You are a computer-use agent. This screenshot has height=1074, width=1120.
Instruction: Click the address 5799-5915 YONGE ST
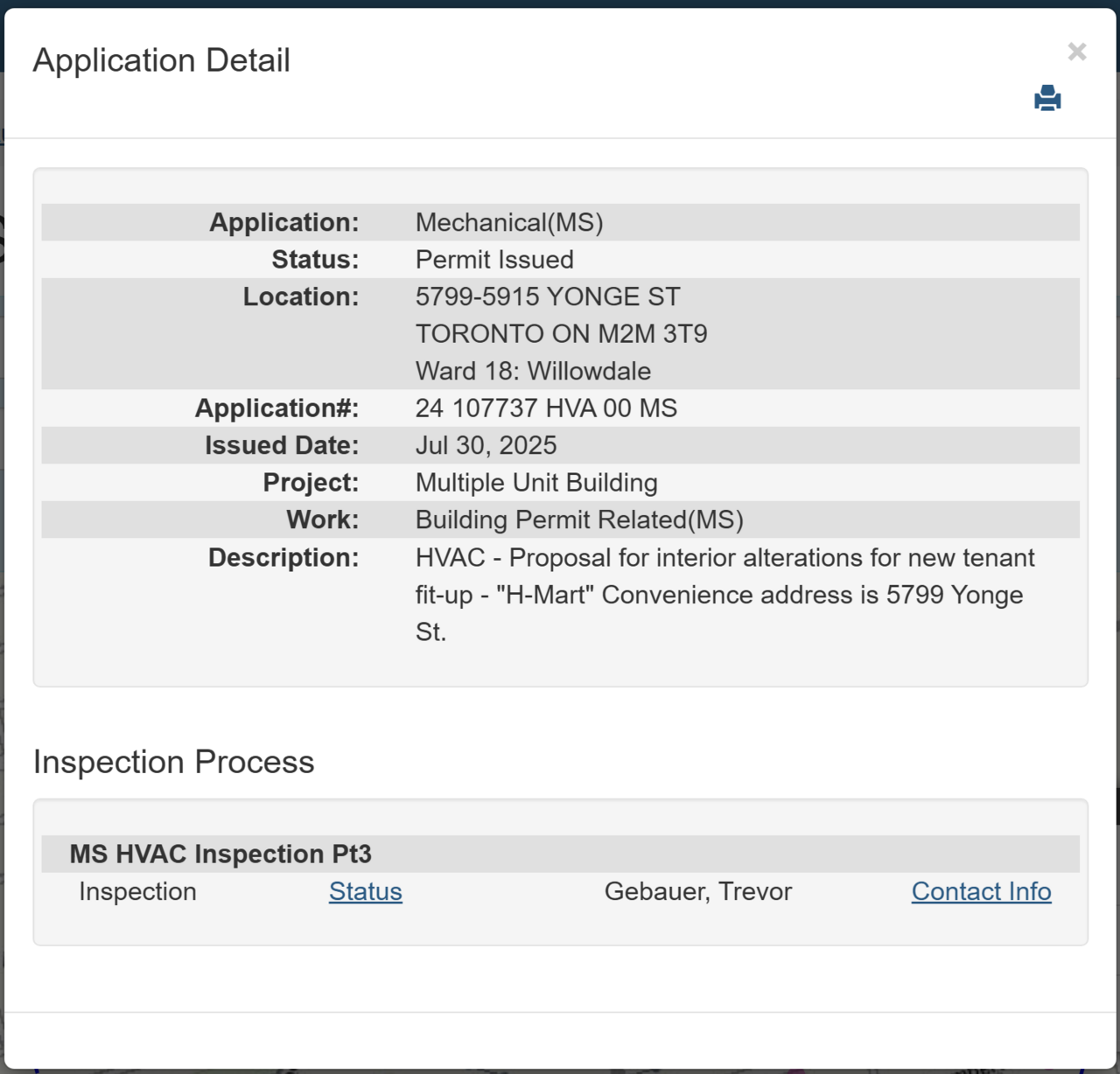point(548,296)
